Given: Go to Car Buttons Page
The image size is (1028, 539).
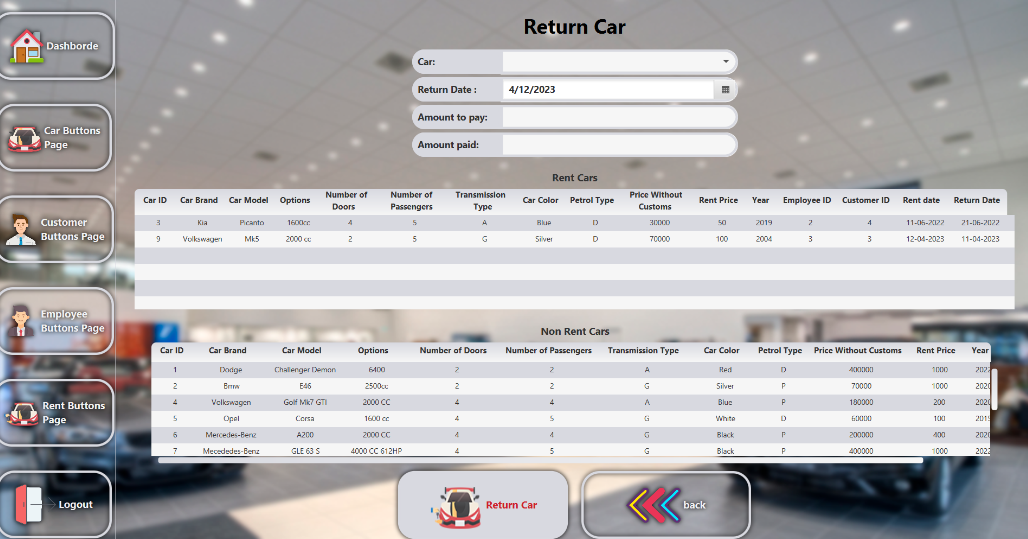Looking at the screenshot, I should coord(72,138).
